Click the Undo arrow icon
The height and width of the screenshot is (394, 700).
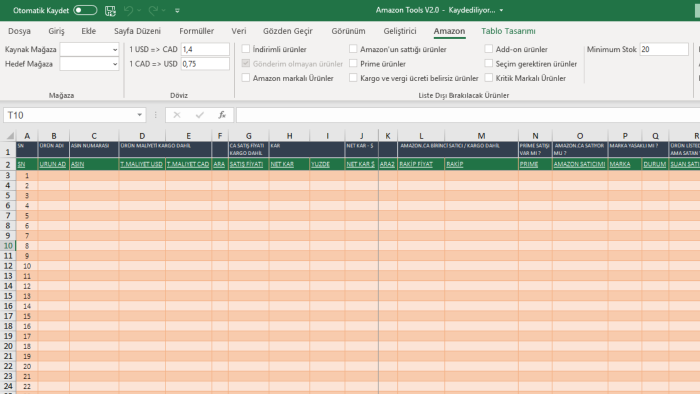click(x=129, y=10)
